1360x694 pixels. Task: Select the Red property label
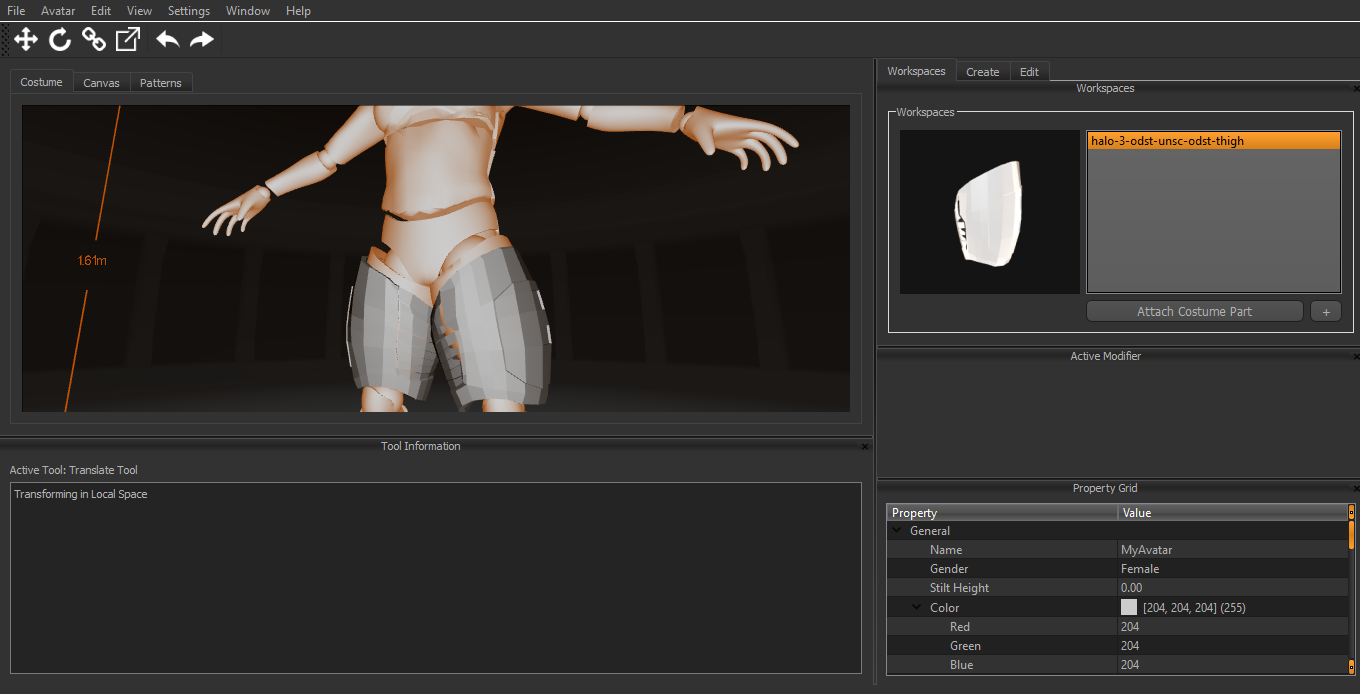coord(960,627)
